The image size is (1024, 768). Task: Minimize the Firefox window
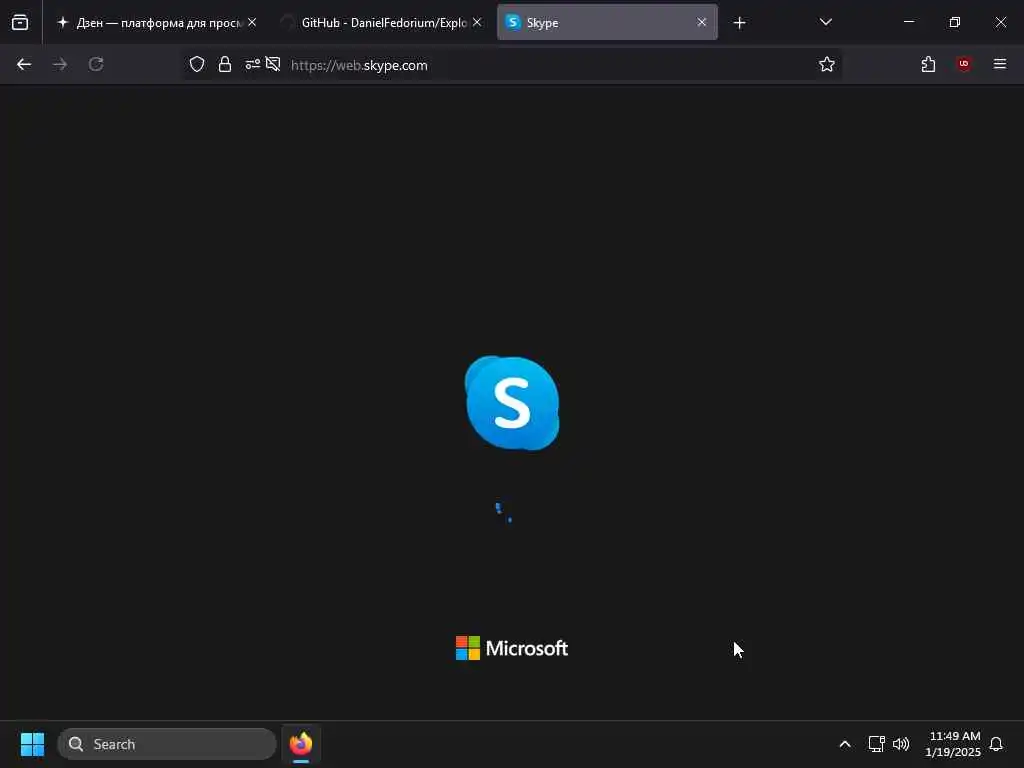908,22
